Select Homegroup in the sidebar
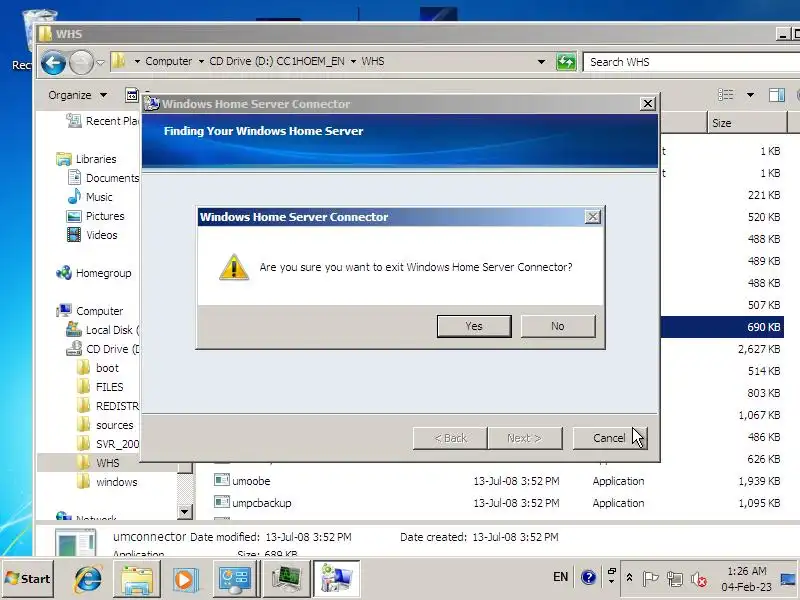This screenshot has height=600, width=800. point(94,273)
